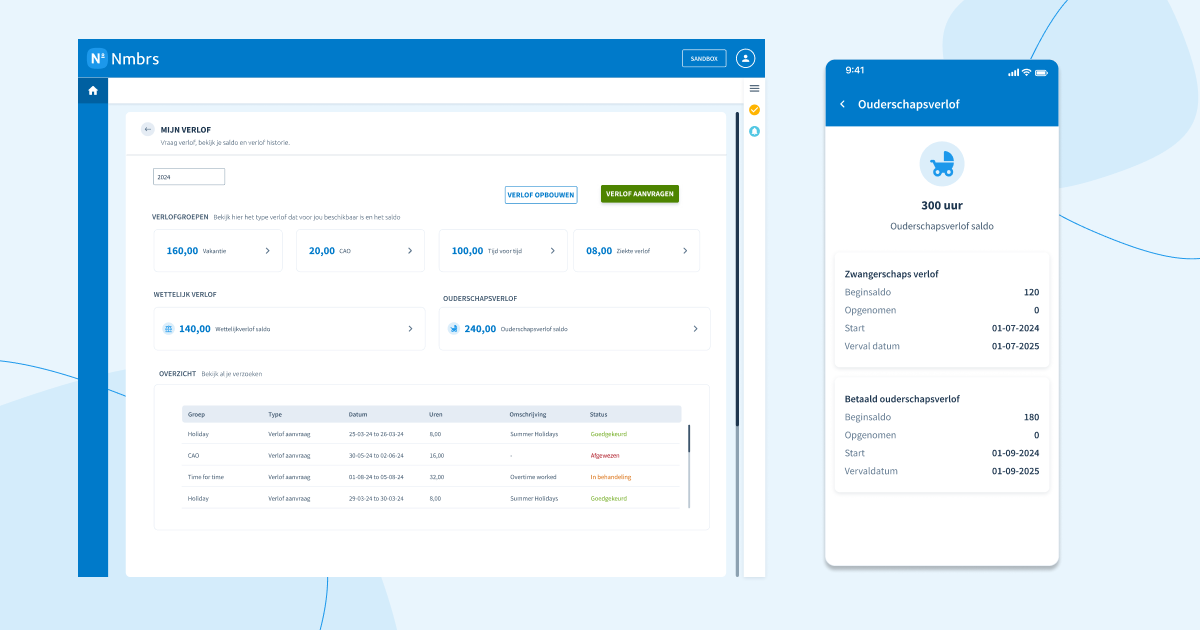Click the orange checkmark tasks icon
Viewport: 1200px width, 630px height.
click(x=754, y=110)
